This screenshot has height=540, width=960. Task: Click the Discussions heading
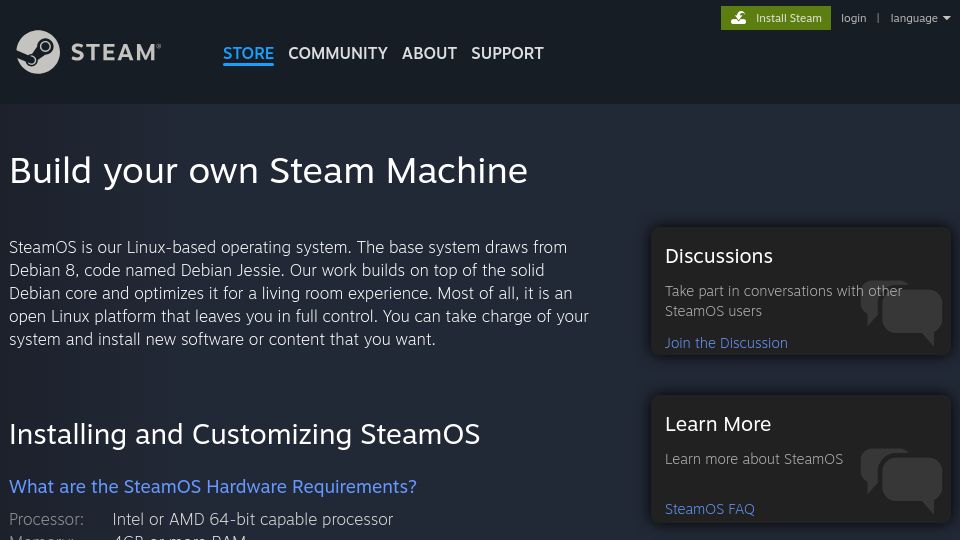pos(719,256)
